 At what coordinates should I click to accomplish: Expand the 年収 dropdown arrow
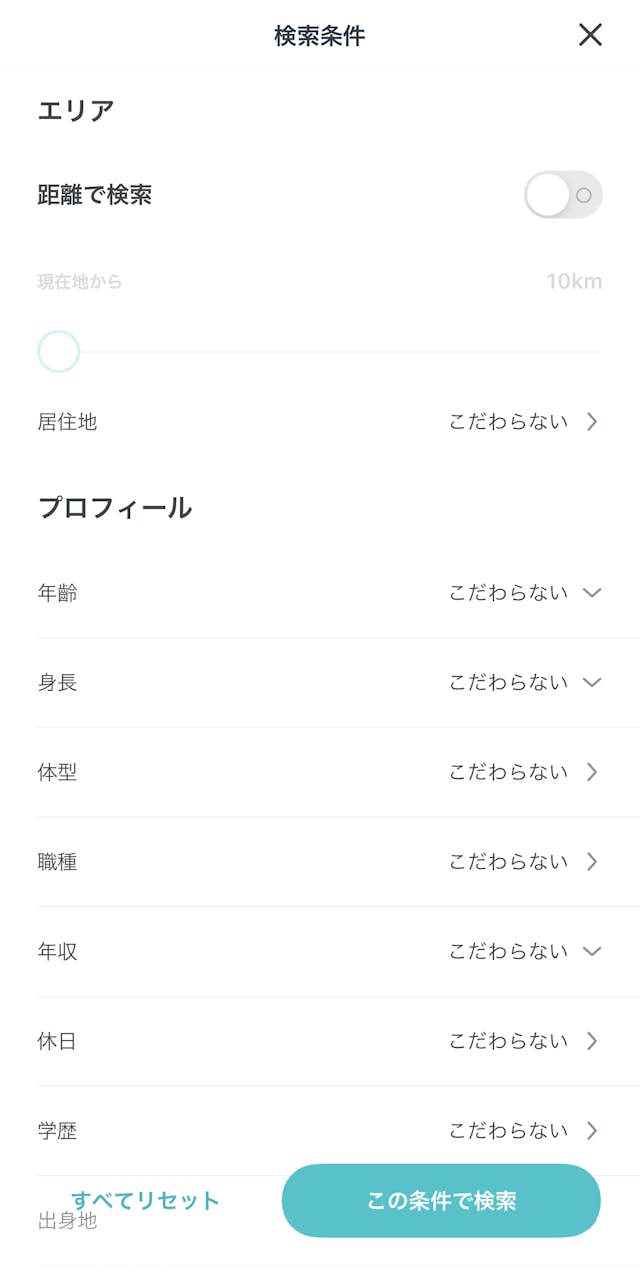(592, 952)
